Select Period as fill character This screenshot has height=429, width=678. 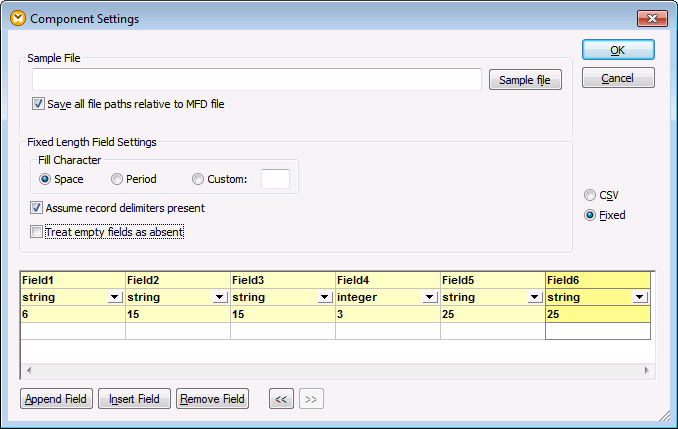118,179
